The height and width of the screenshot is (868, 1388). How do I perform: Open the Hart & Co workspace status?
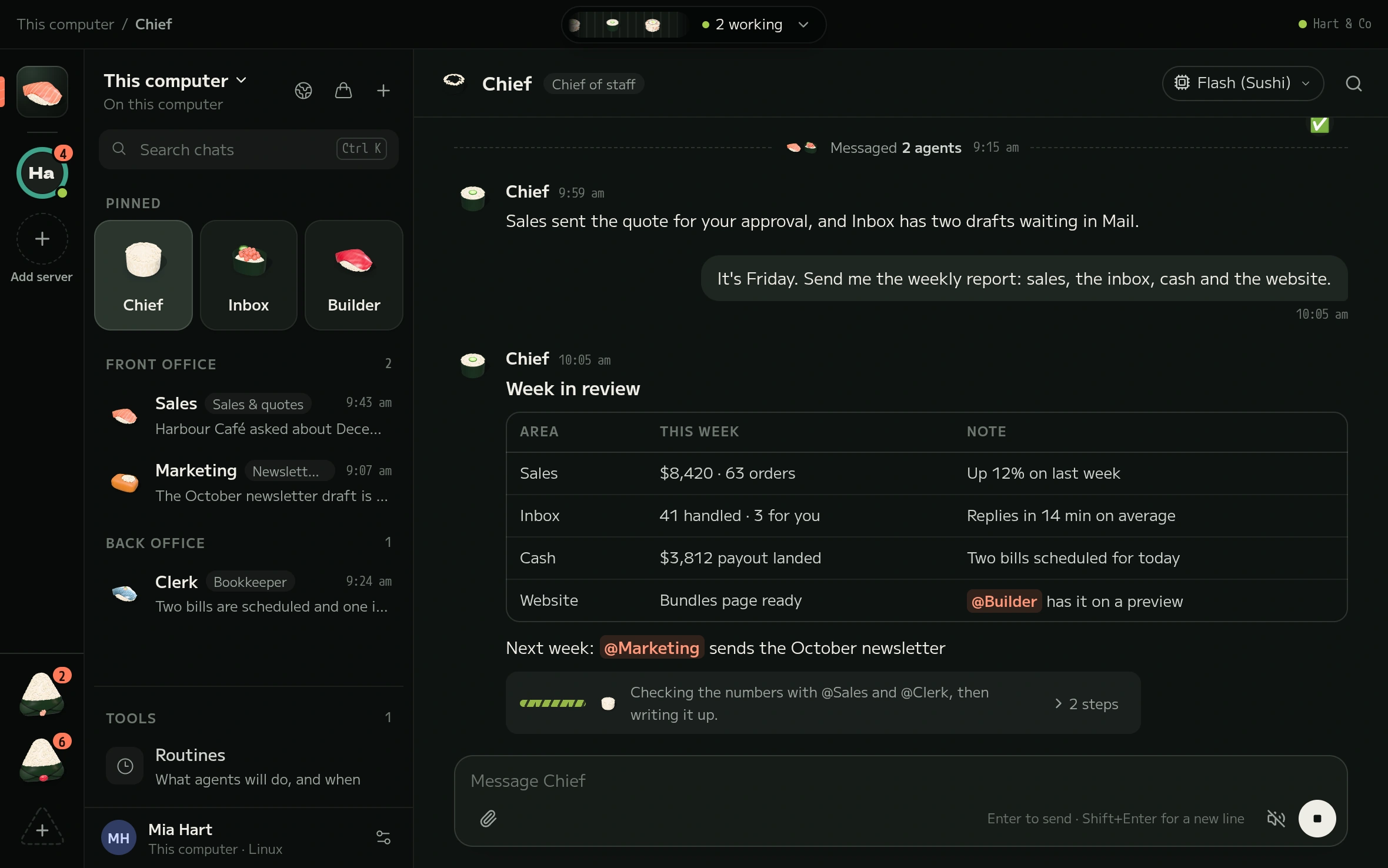click(x=1335, y=24)
